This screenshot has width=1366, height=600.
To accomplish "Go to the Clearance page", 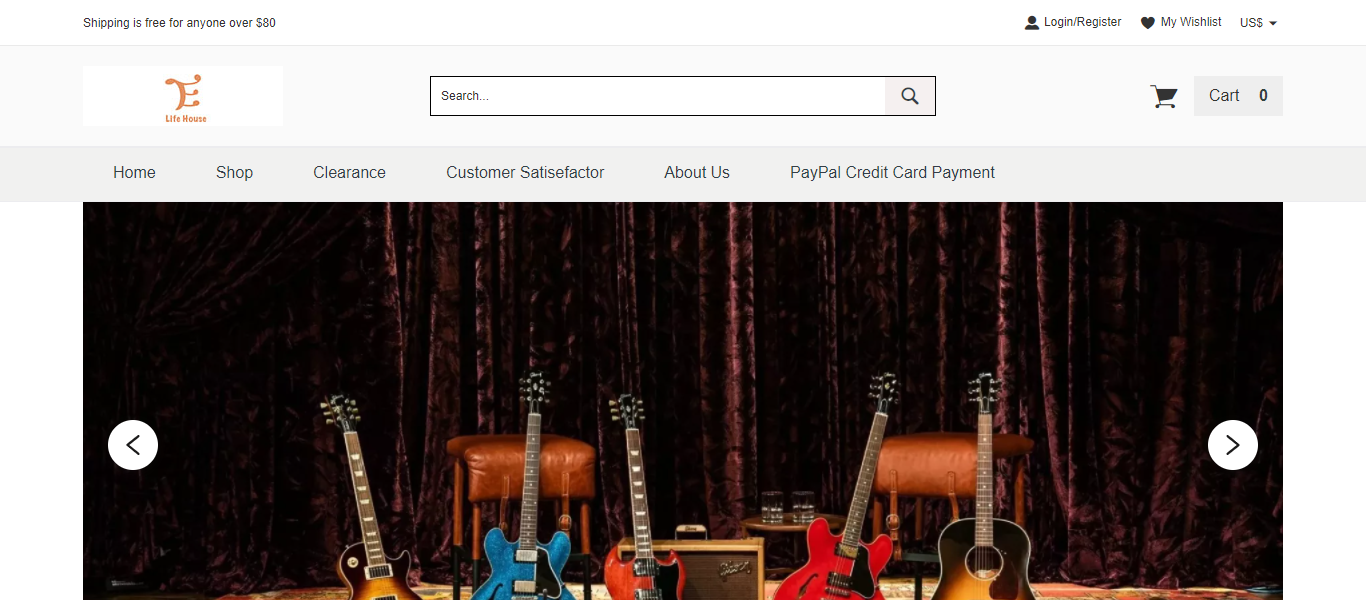I will pos(349,172).
